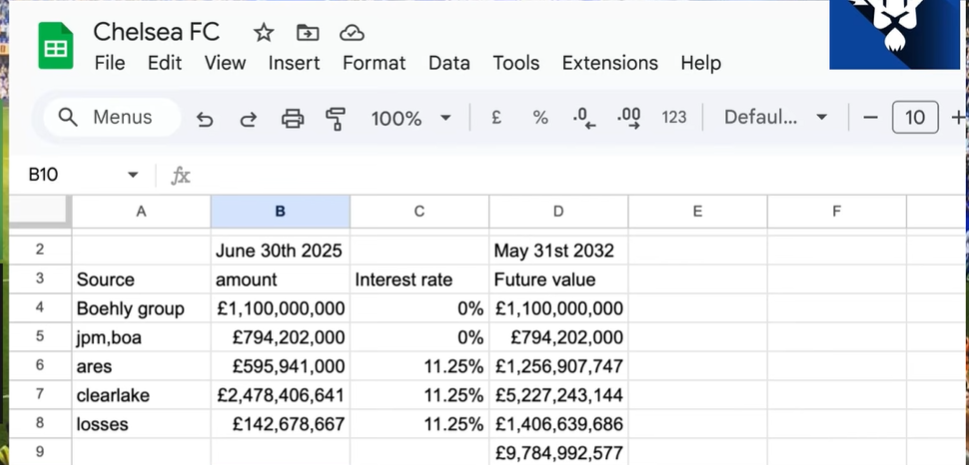Click the undo arrow
Screen dimensions: 969x465
pyautogui.click(x=205, y=118)
